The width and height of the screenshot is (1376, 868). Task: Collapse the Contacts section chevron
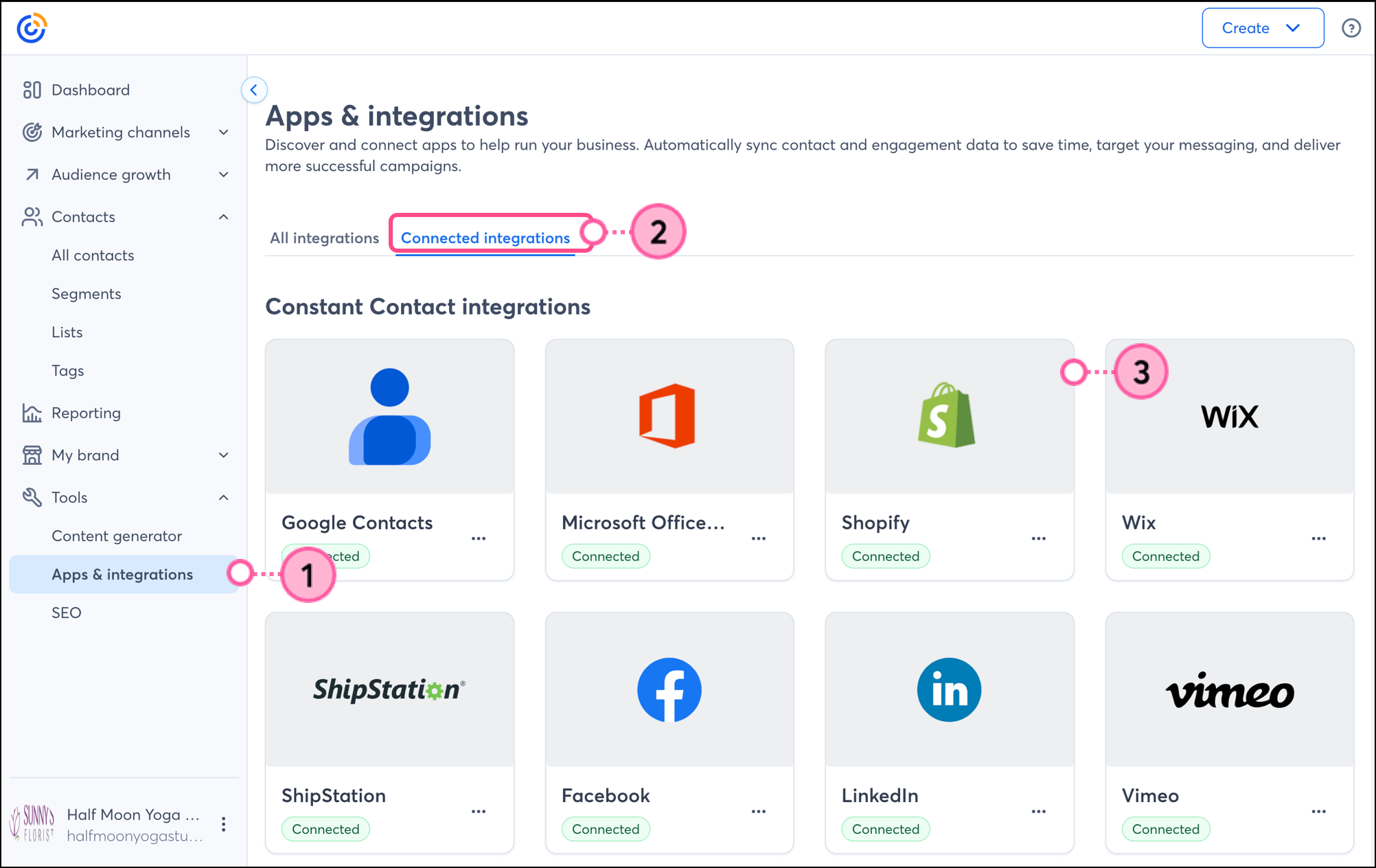click(x=223, y=217)
